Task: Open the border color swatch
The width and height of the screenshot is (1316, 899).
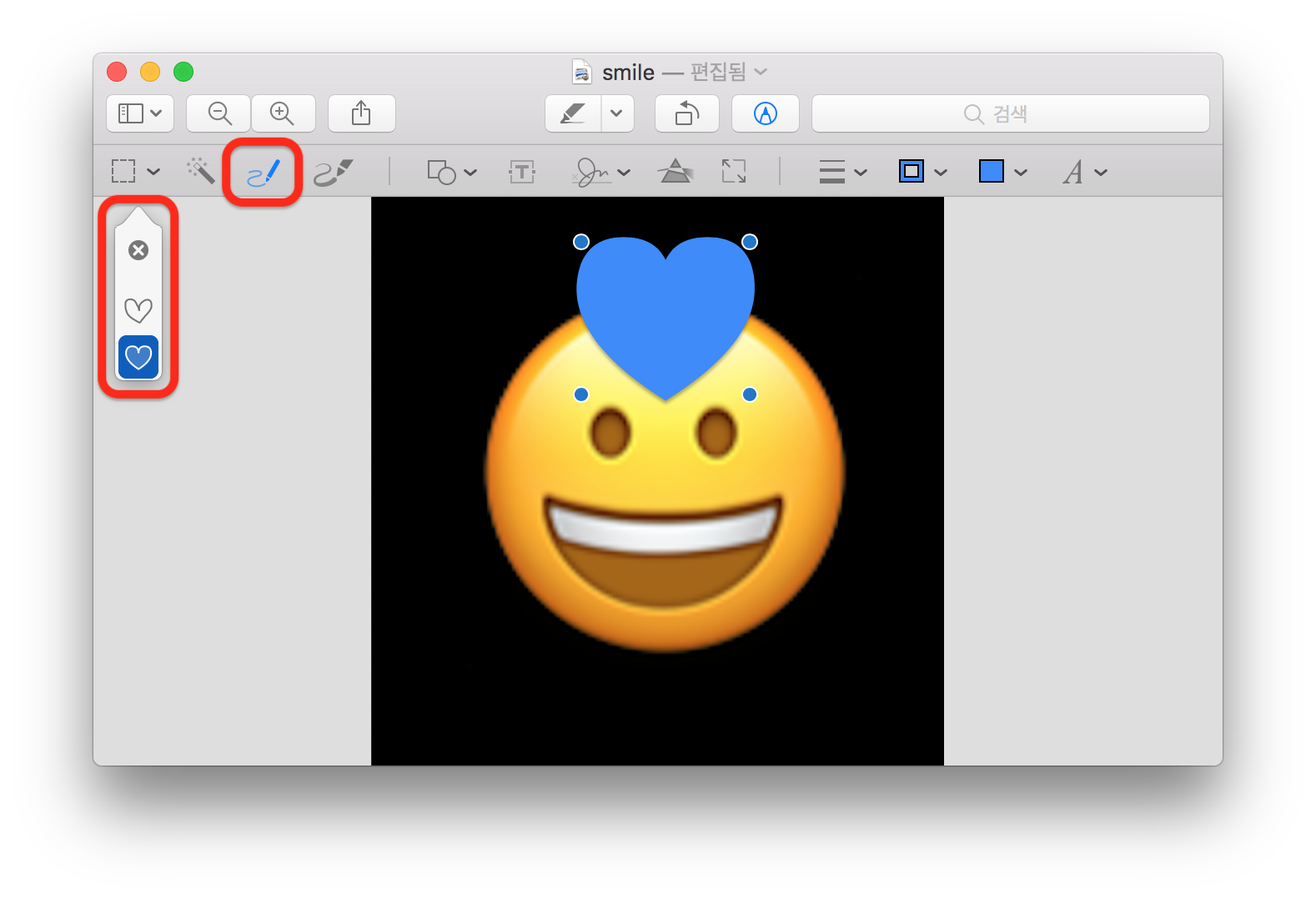Action: click(912, 172)
